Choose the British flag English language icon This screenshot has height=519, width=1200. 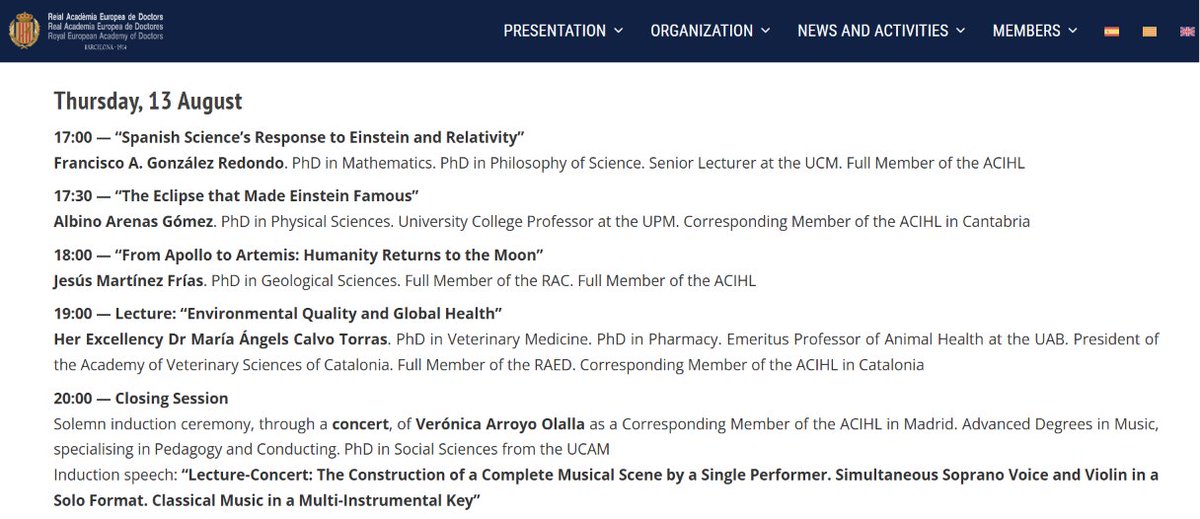1189,31
